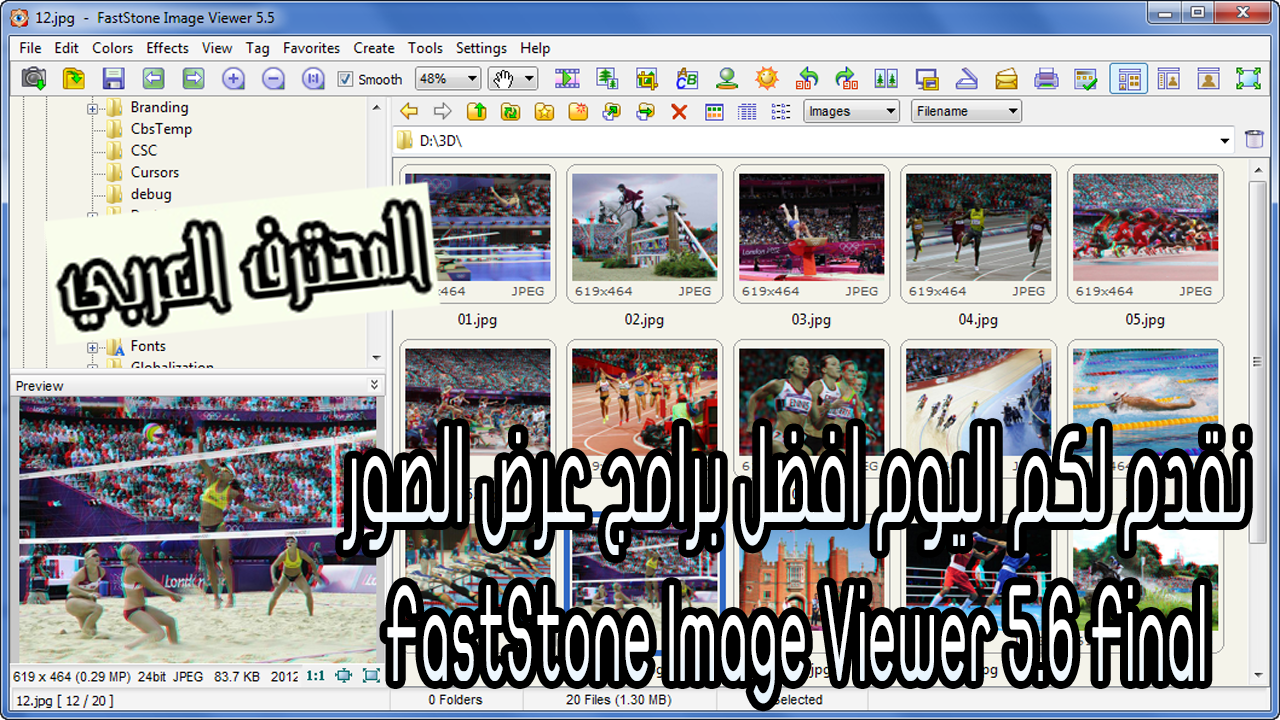Start the slideshow with the filmstrip icon

[x=568, y=78]
